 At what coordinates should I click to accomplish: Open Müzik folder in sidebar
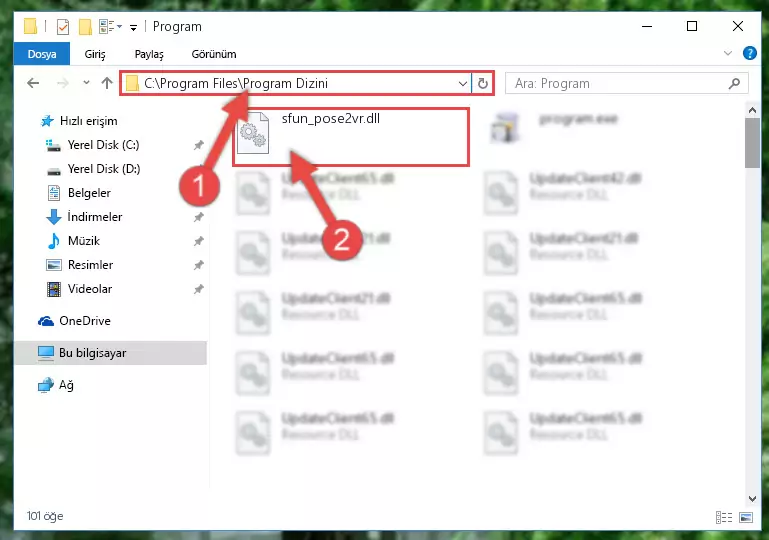coord(83,241)
